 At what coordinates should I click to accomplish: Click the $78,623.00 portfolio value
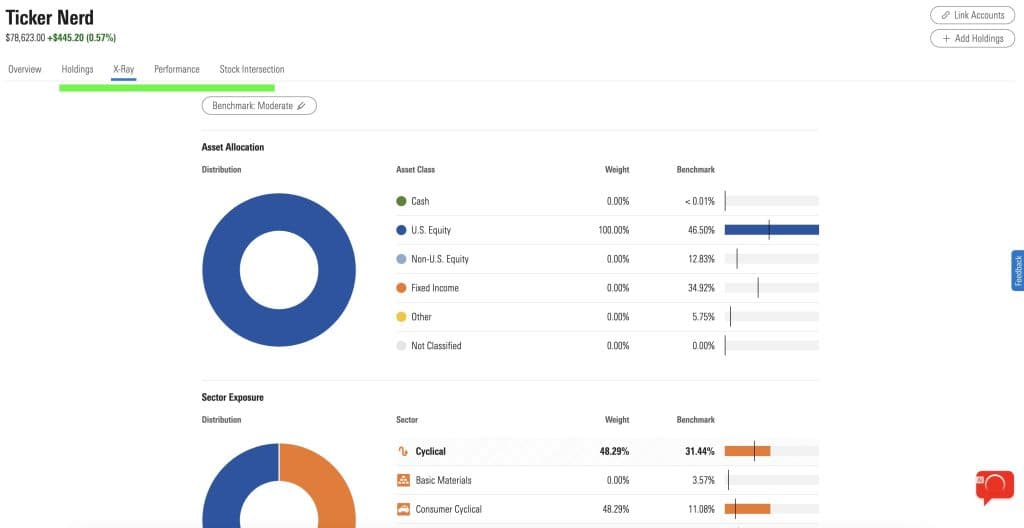25,38
